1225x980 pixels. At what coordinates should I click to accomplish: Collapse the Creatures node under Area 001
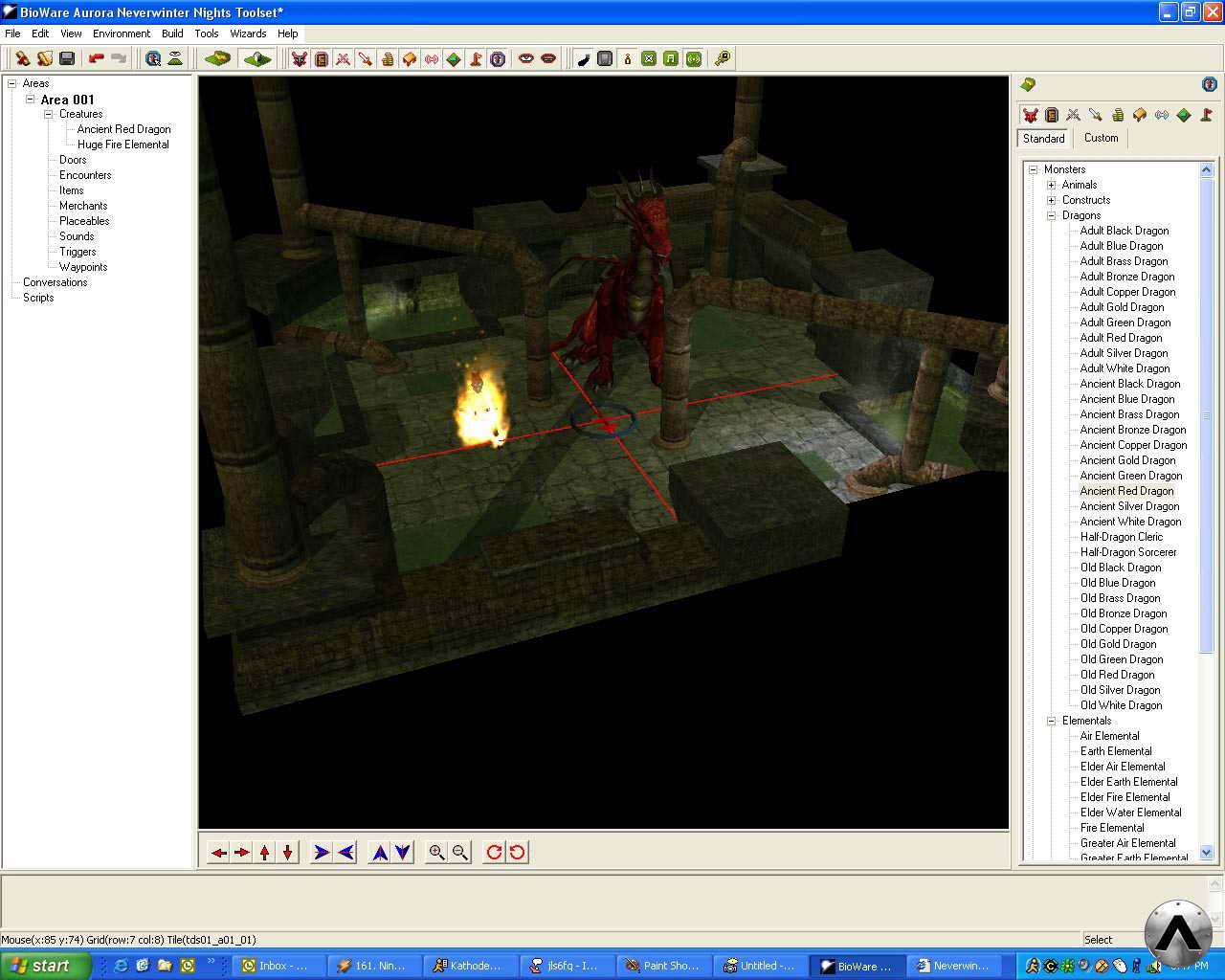click(48, 114)
